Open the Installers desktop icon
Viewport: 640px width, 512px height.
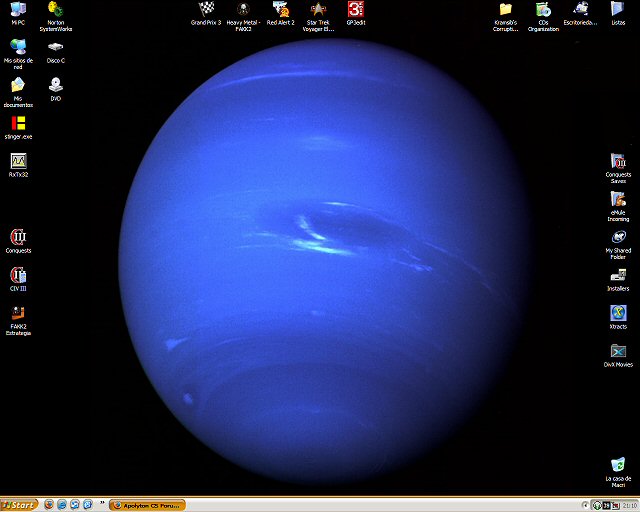pos(618,275)
